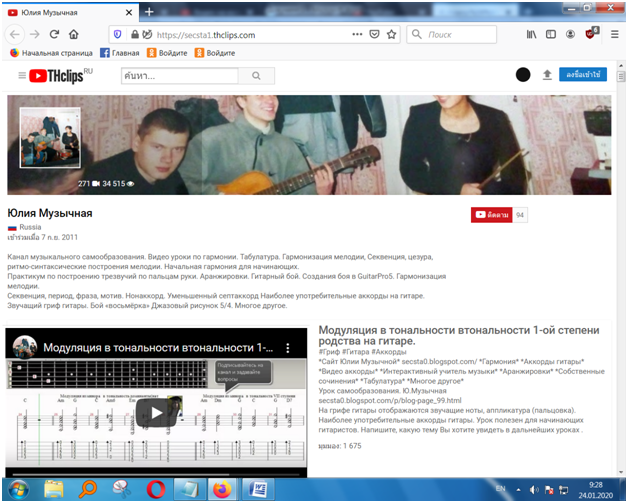Open Windows Start menu
This screenshot has width=628, height=503.
tap(18, 489)
